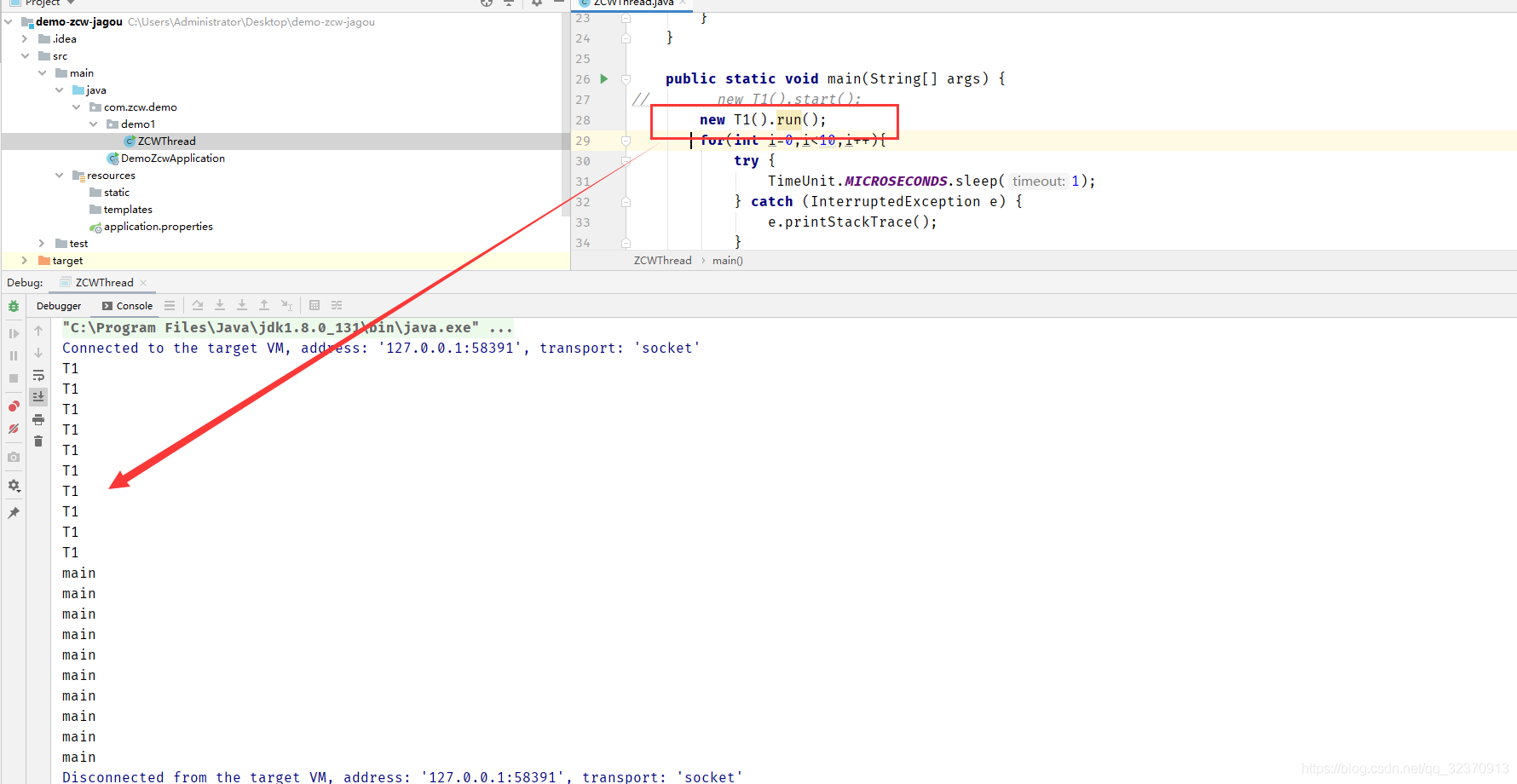Image resolution: width=1517 pixels, height=784 pixels.
Task: Click the Trace Current Stream Chain icon
Action: click(337, 305)
